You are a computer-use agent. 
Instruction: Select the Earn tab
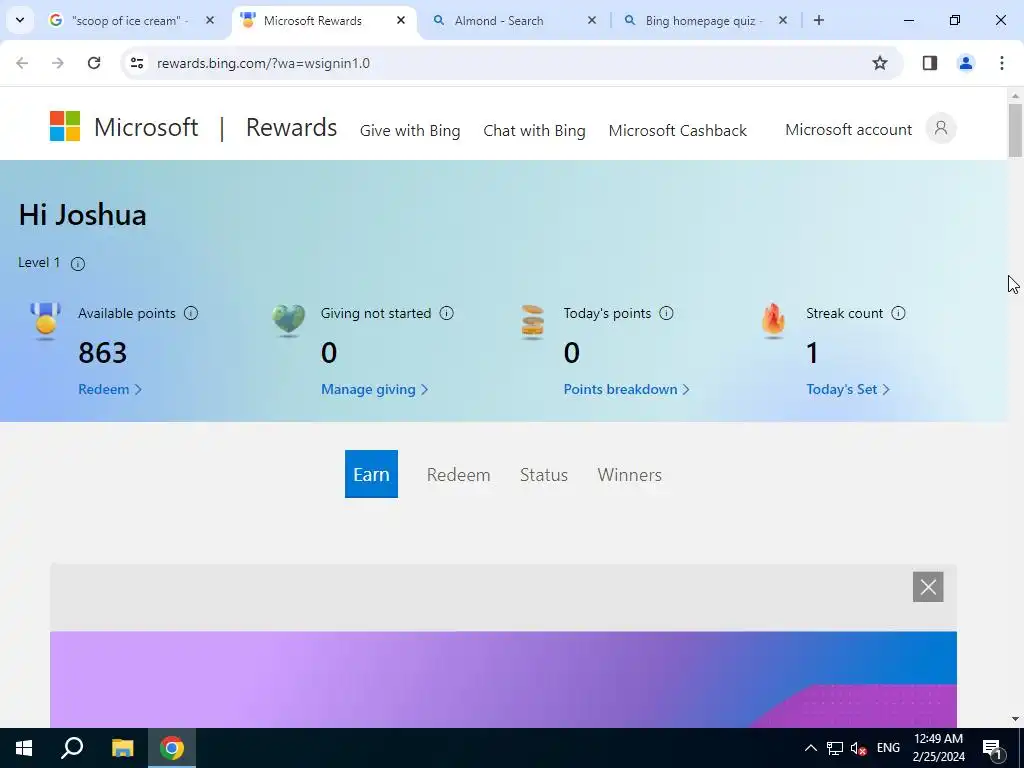click(x=371, y=474)
